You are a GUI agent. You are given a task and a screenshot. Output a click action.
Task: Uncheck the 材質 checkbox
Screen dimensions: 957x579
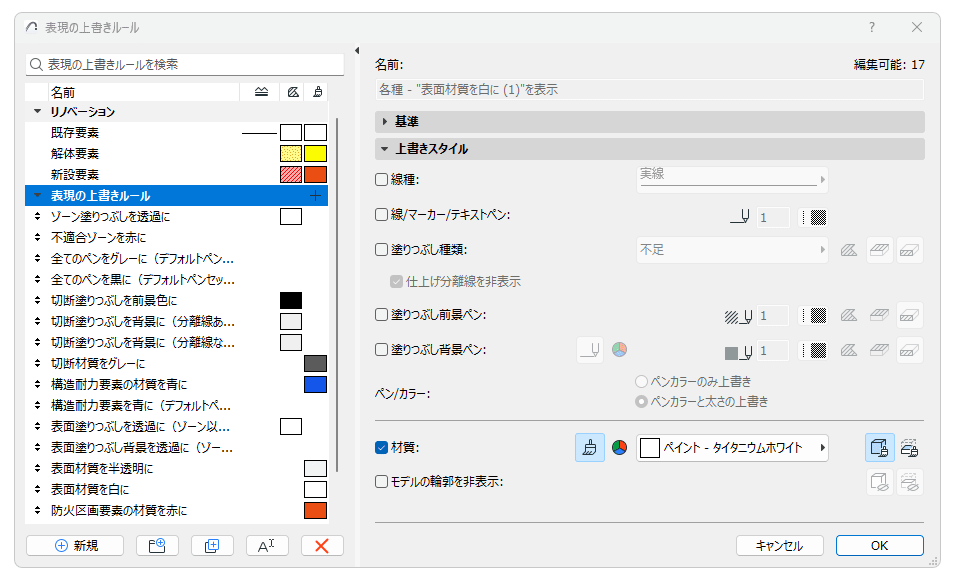point(381,448)
